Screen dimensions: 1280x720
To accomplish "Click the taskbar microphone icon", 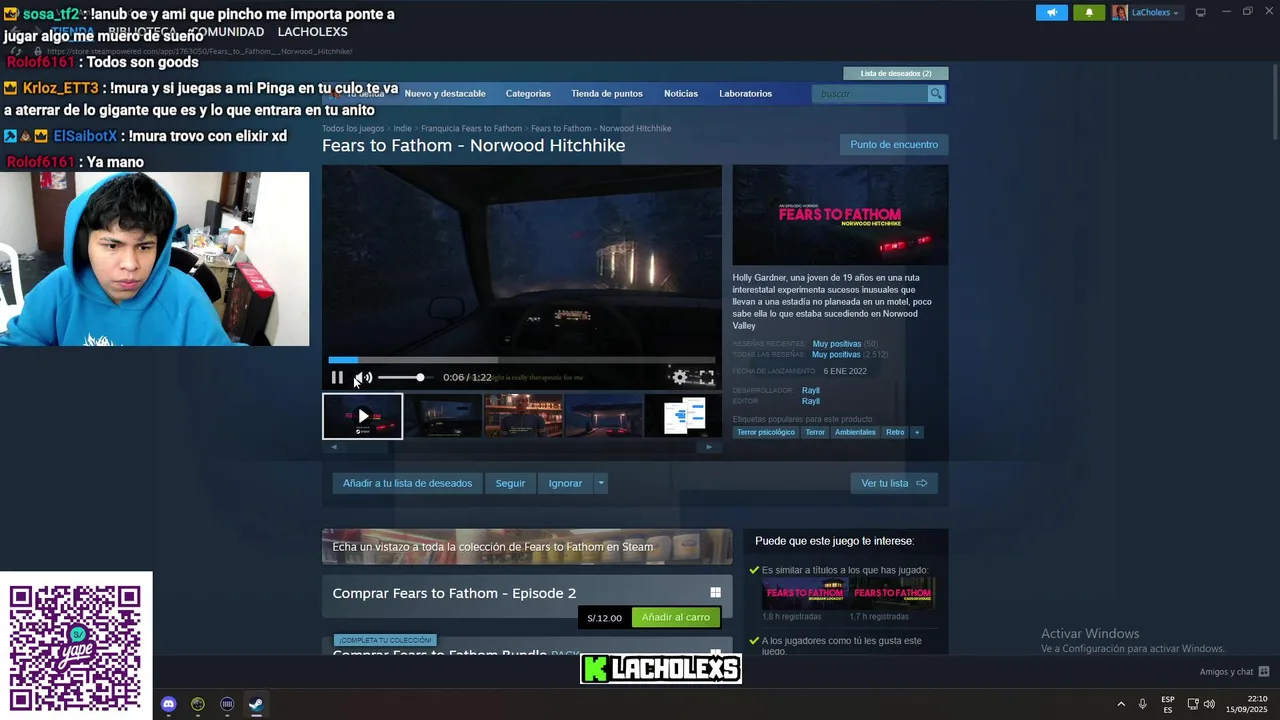I will pyautogui.click(x=1142, y=704).
